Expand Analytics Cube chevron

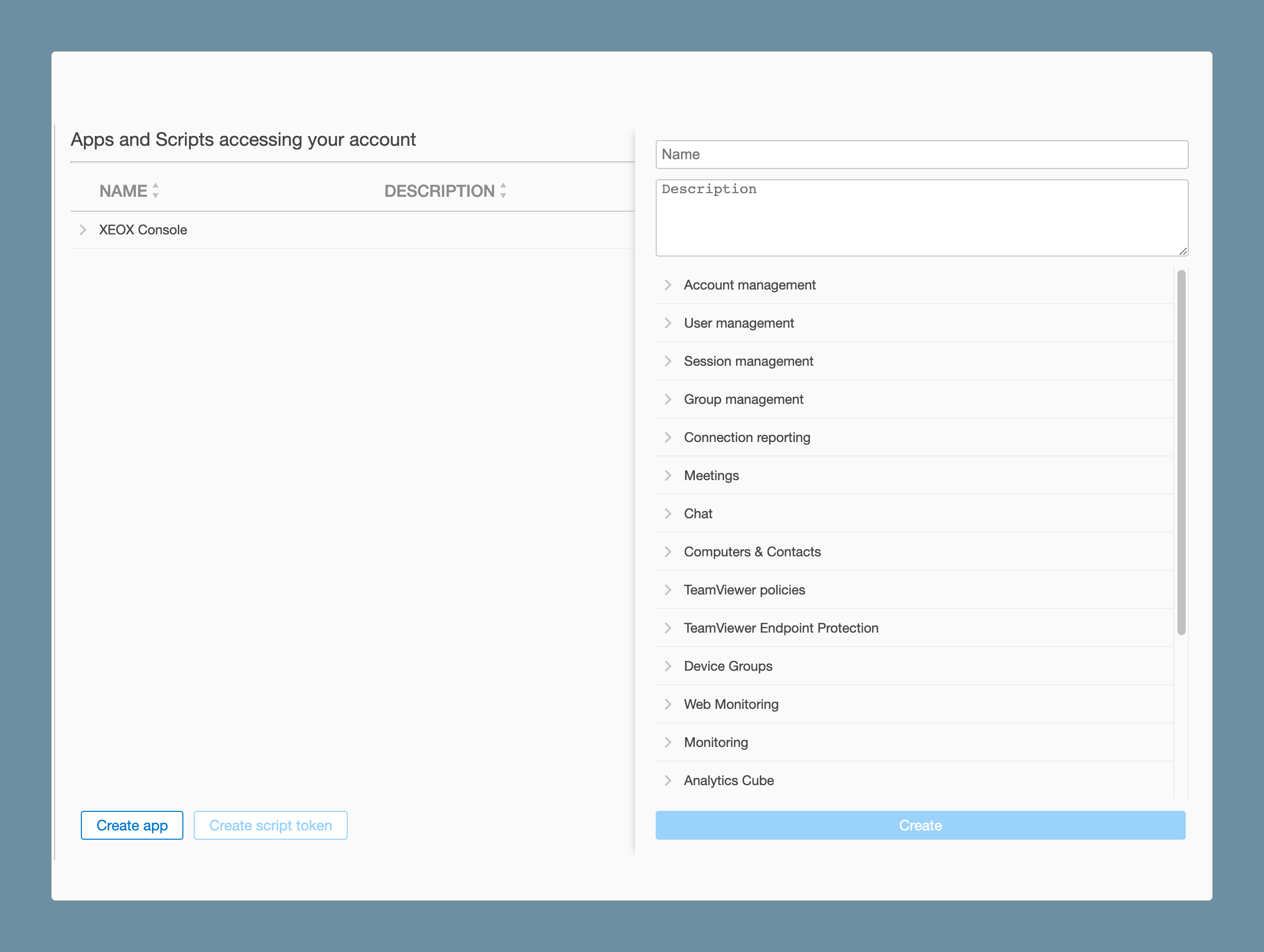point(668,780)
